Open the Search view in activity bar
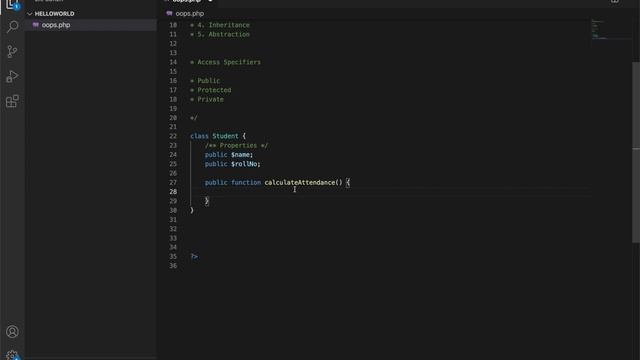 click(12, 27)
